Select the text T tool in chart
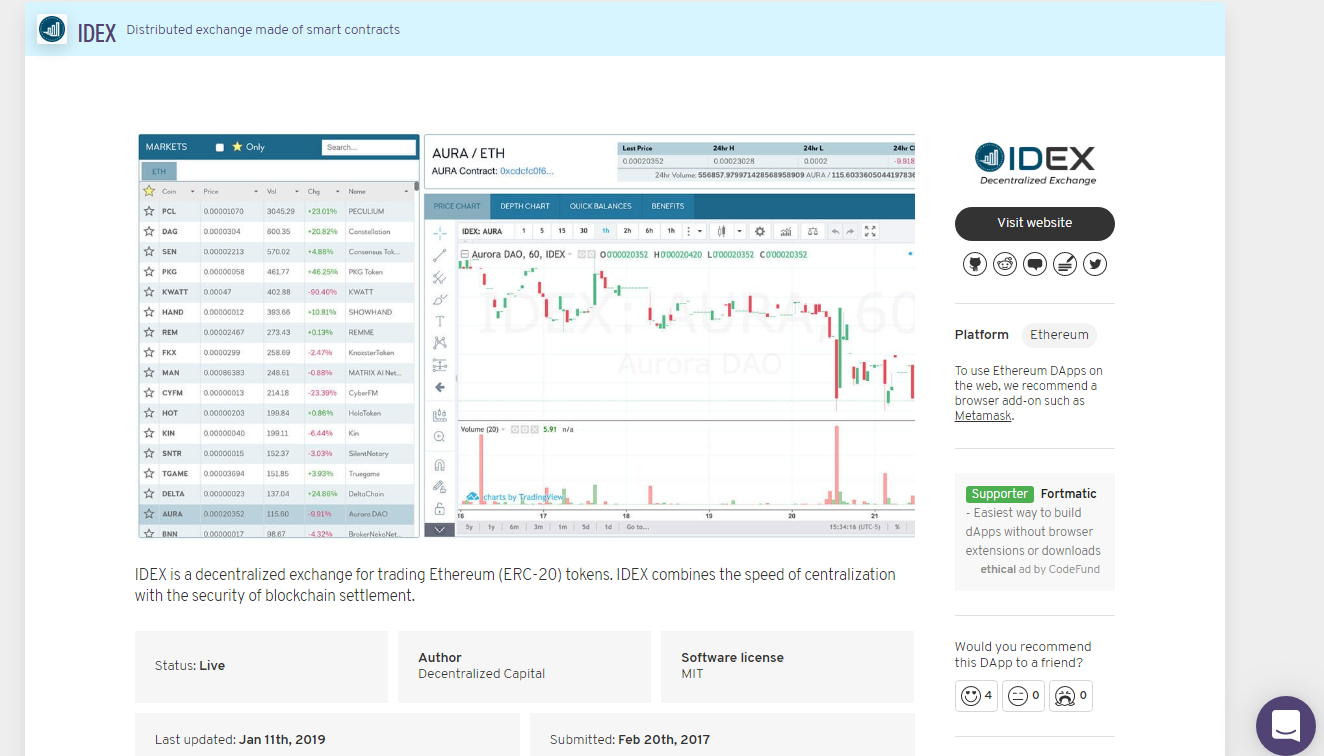Viewport: 1324px width, 756px height. click(439, 321)
